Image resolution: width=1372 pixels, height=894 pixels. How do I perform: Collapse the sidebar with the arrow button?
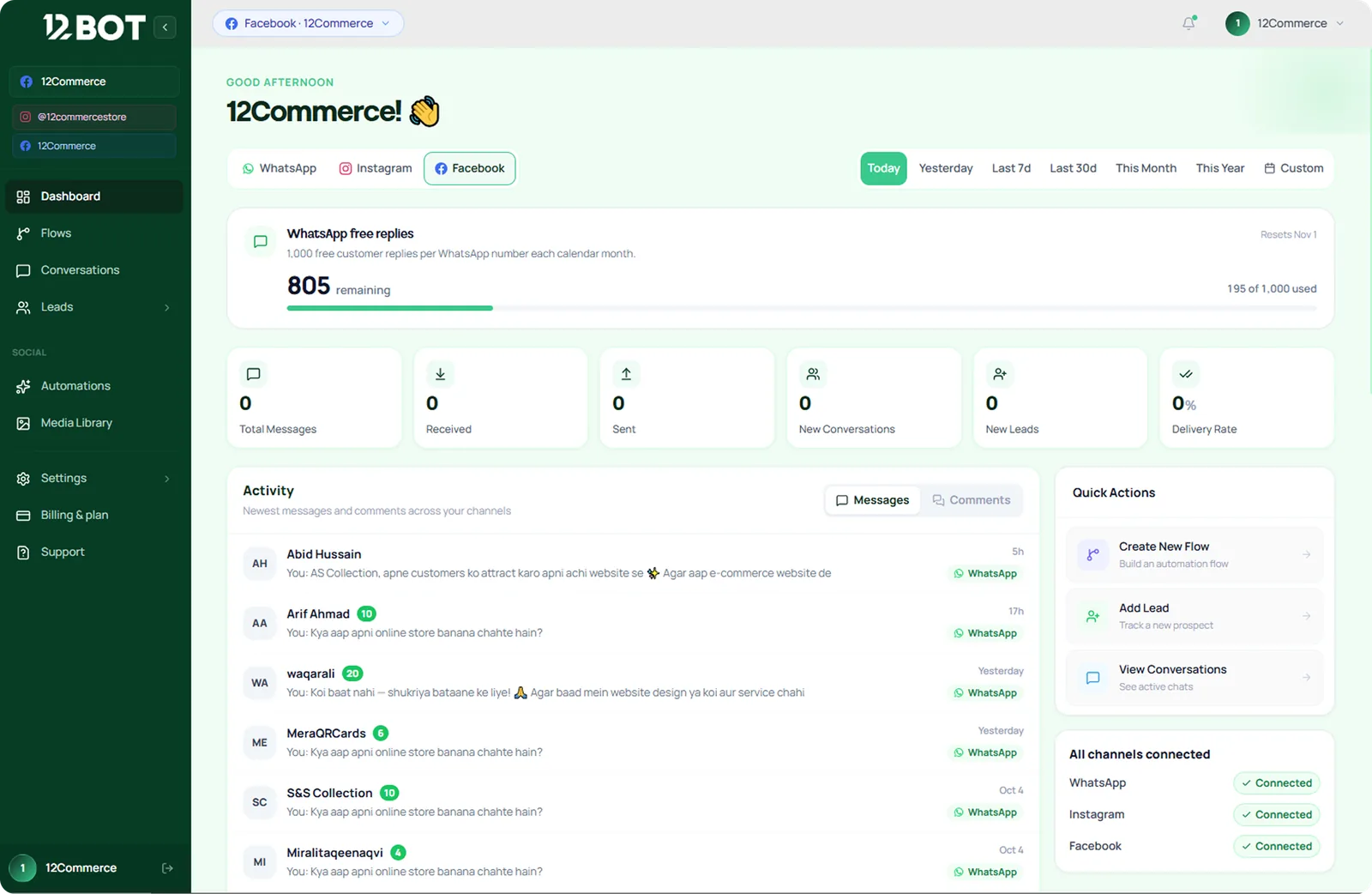tap(165, 27)
